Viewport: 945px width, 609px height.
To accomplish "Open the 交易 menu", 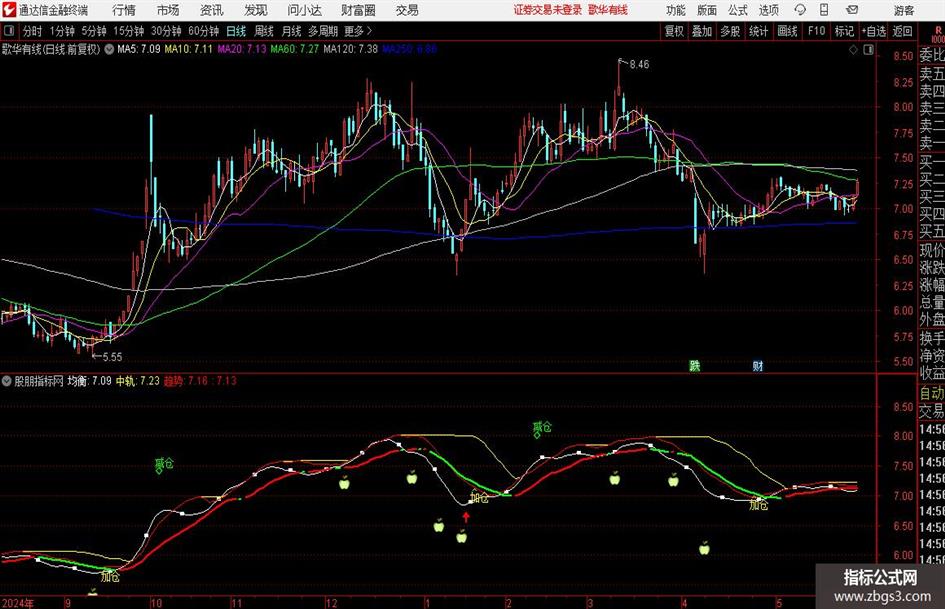I will [407, 10].
